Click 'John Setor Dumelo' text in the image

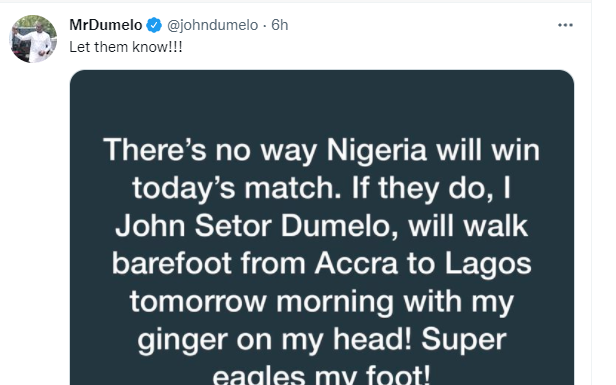click(x=256, y=227)
